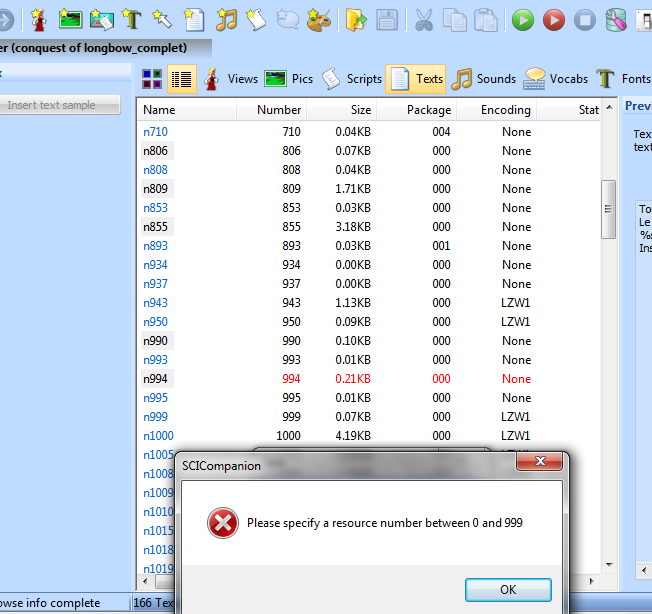The width and height of the screenshot is (652, 614).
Task: Click the stop button in toolbar
Action: click(585, 20)
